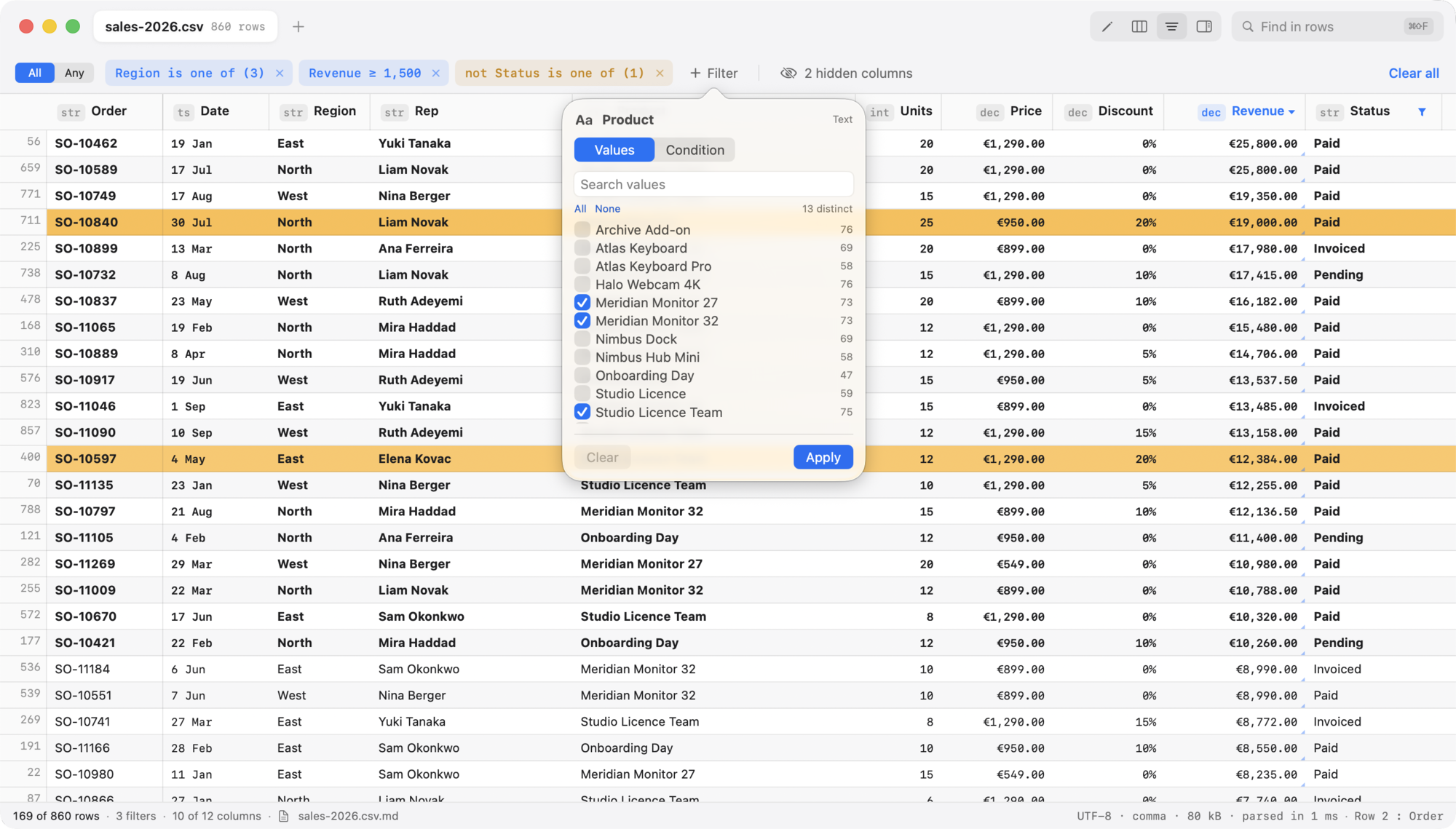Click the str type badge on Region column

point(293,112)
